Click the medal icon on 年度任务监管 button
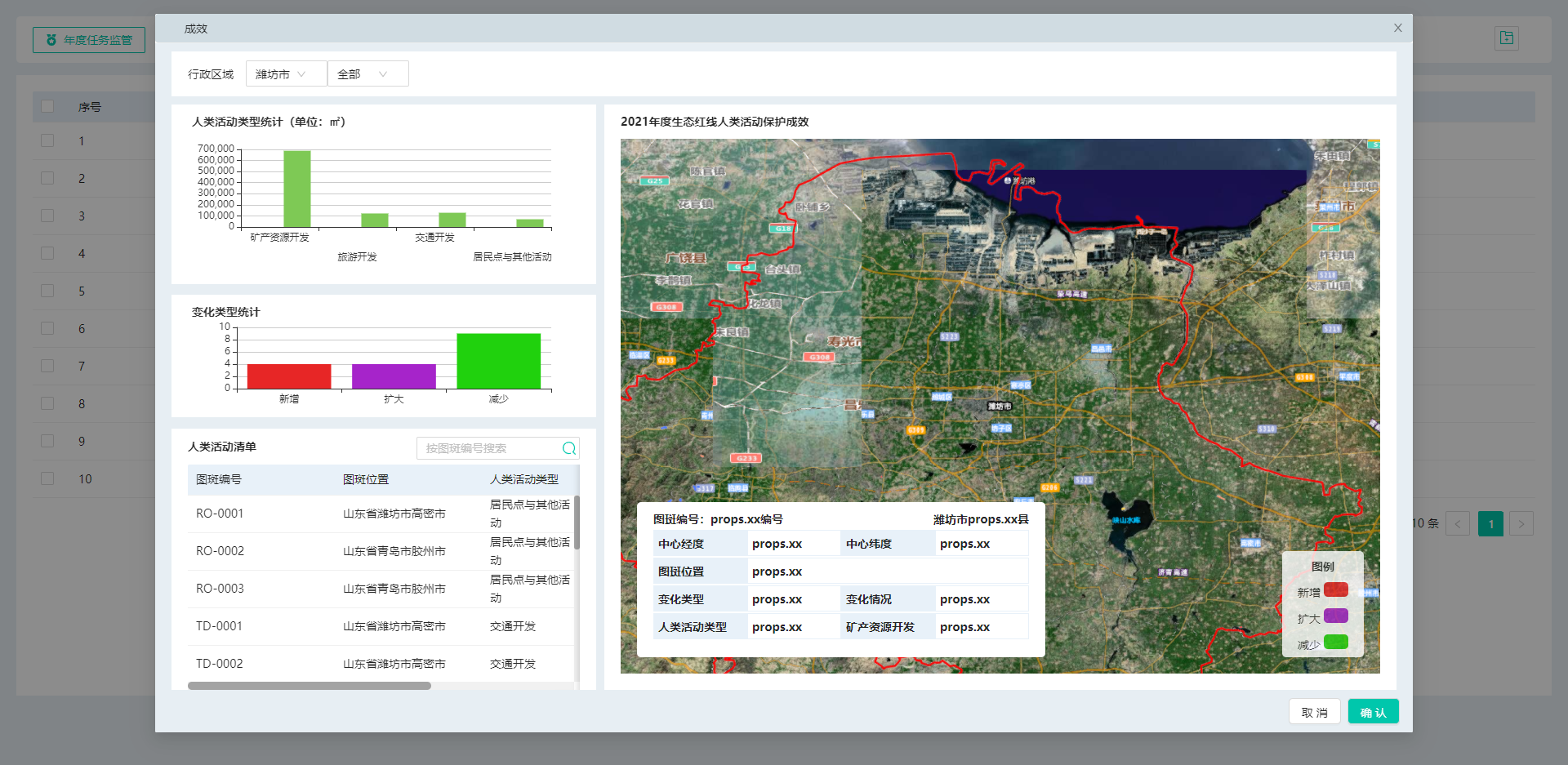Screen dimensions: 1568x765 pyautogui.click(x=51, y=40)
